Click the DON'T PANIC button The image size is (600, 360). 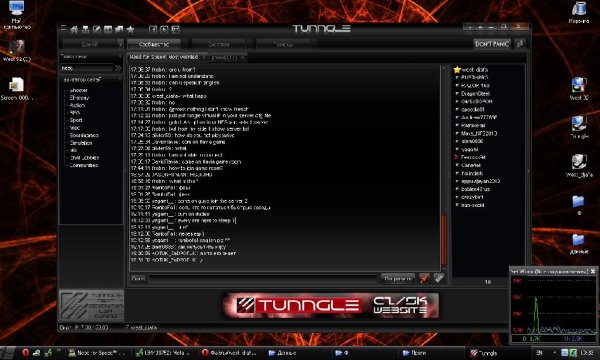tap(492, 44)
